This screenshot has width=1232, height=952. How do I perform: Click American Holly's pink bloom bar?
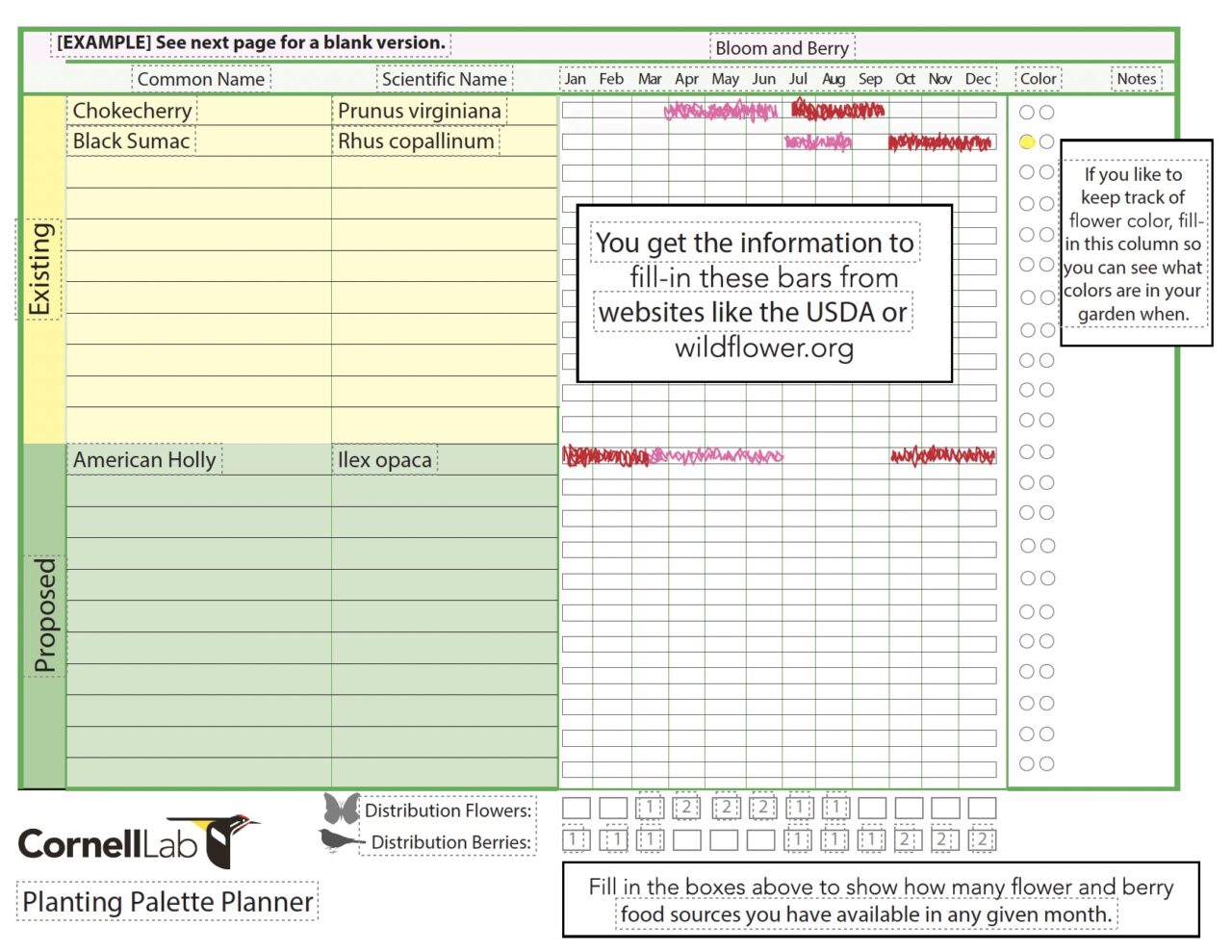point(717,455)
